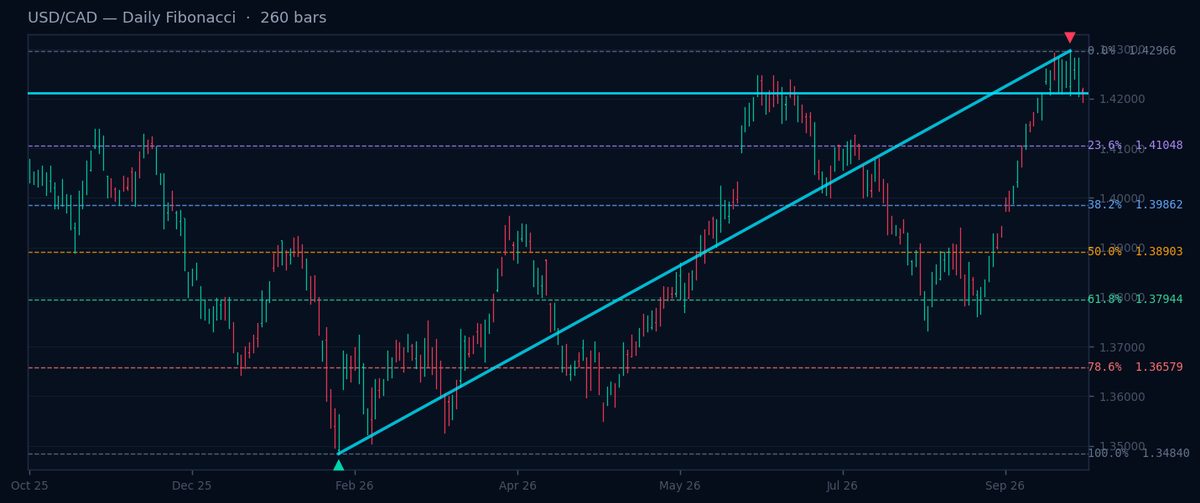Select the 61.8% 1.37944 Fibonacci label
Screen dimensions: 1200x503
(1135, 299)
